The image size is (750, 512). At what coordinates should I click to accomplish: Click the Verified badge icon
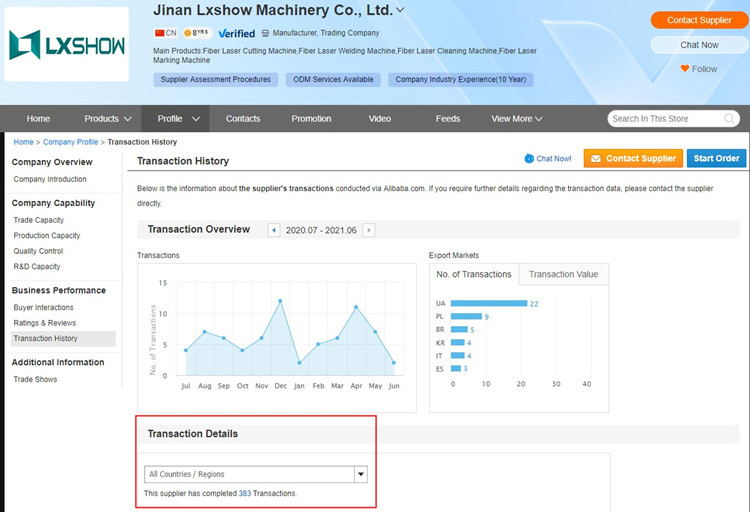click(x=236, y=33)
